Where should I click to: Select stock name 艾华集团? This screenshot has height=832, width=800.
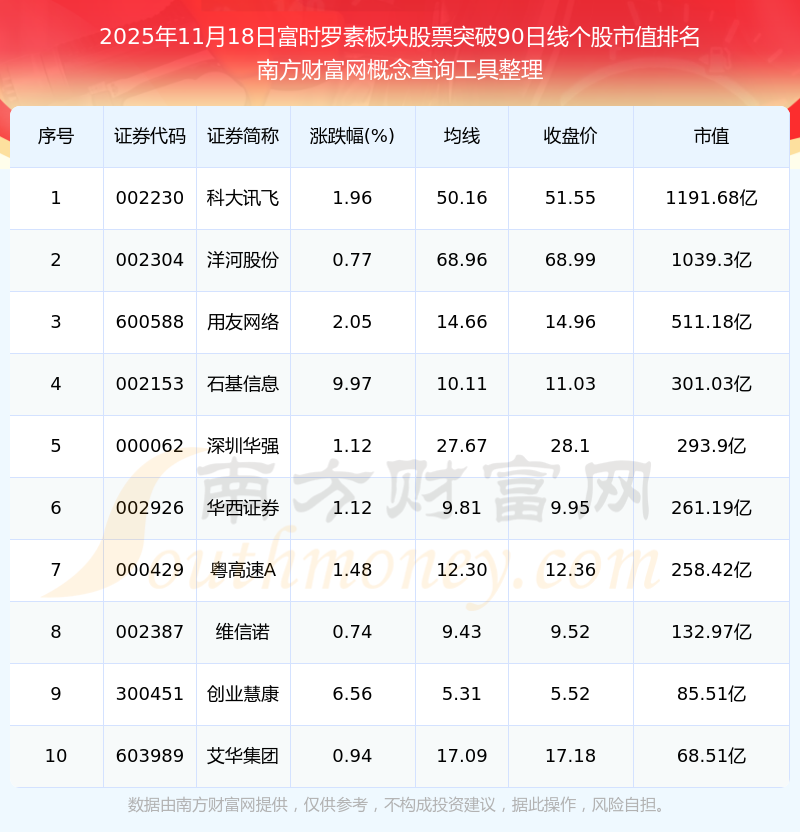(243, 756)
